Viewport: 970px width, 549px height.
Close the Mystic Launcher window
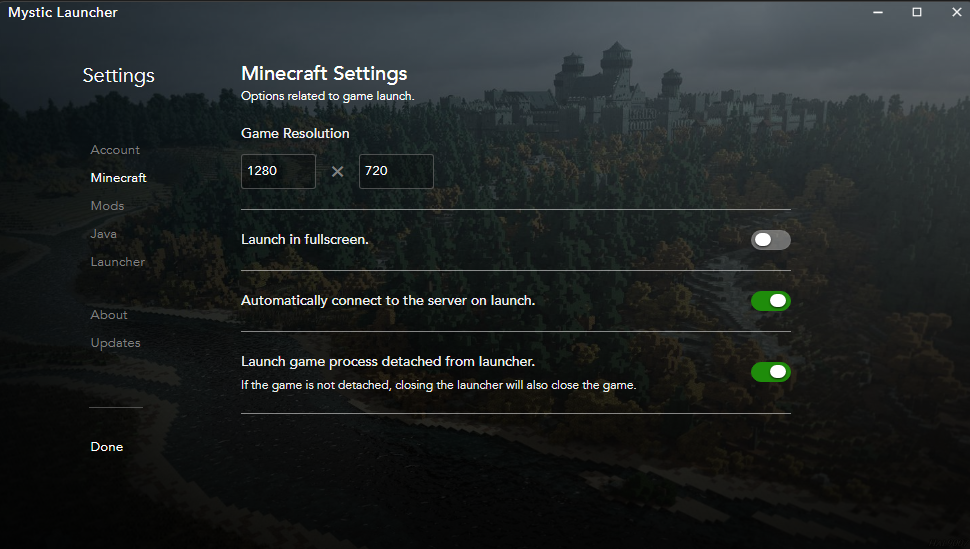point(956,12)
